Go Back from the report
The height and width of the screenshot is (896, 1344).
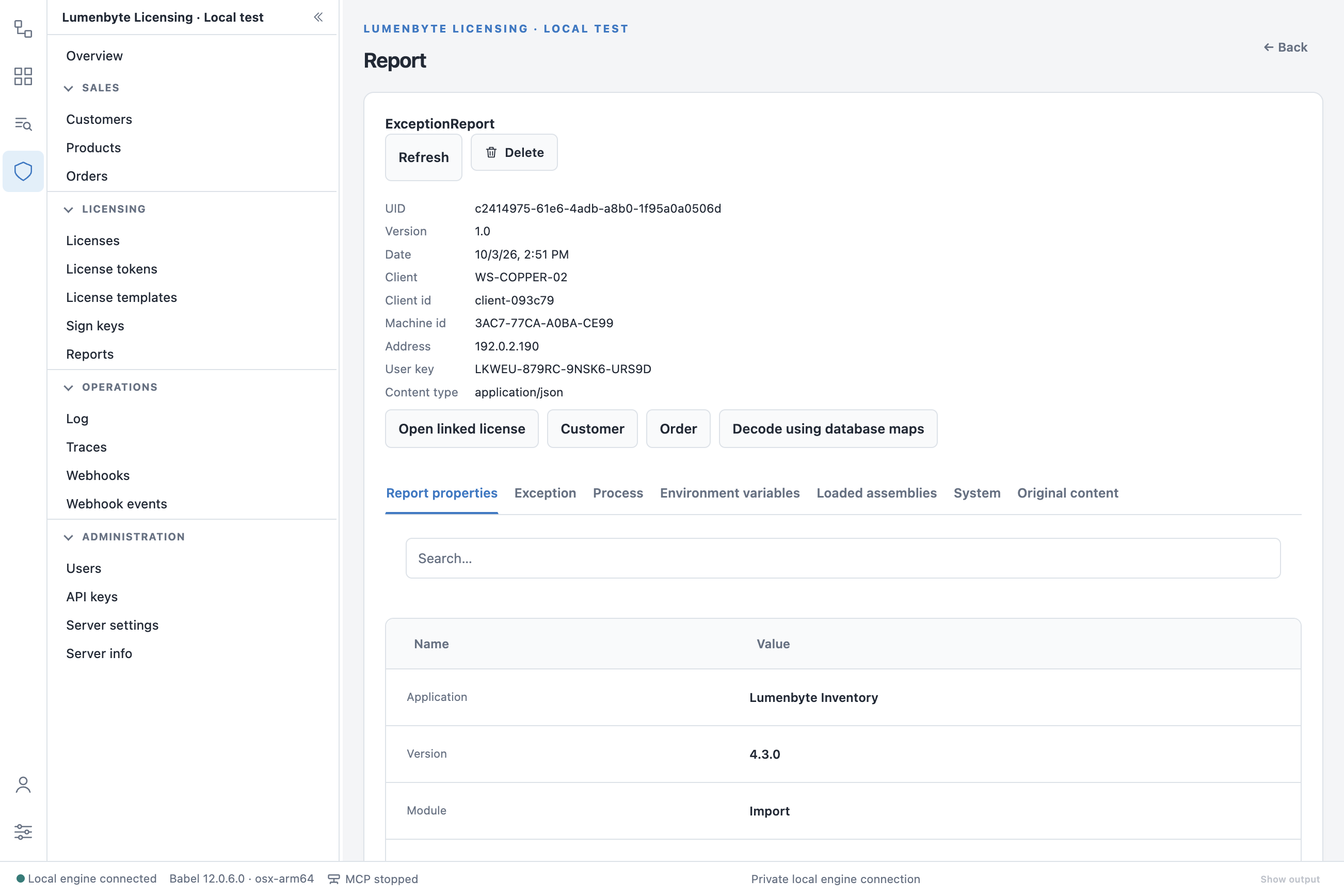pos(1285,47)
